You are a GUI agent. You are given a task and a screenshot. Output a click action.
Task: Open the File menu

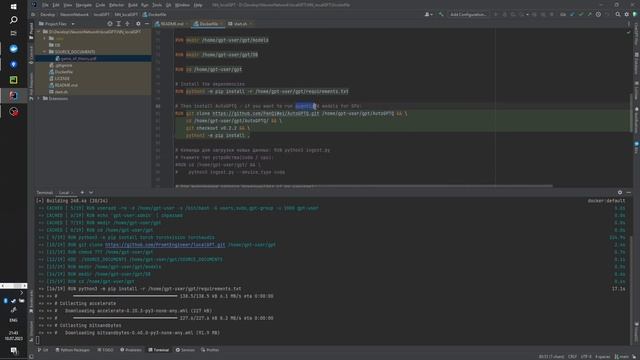45,5
